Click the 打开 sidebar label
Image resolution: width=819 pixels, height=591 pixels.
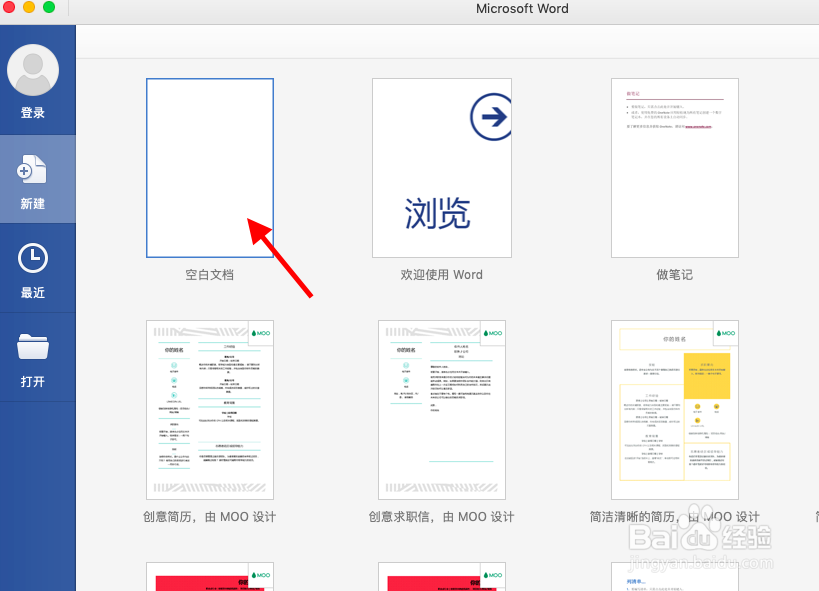pyautogui.click(x=33, y=381)
